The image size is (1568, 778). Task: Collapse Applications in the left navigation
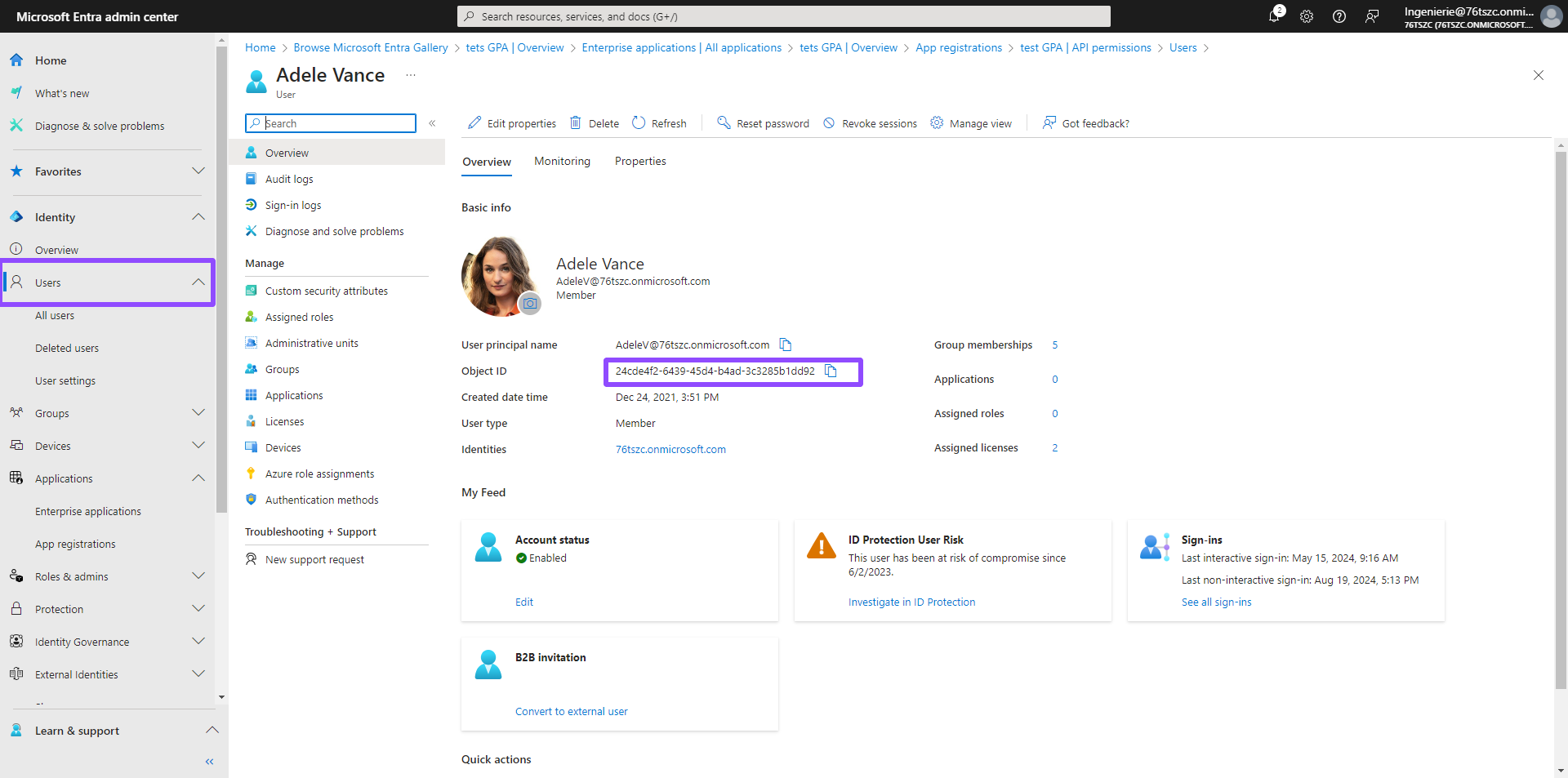pos(198,478)
